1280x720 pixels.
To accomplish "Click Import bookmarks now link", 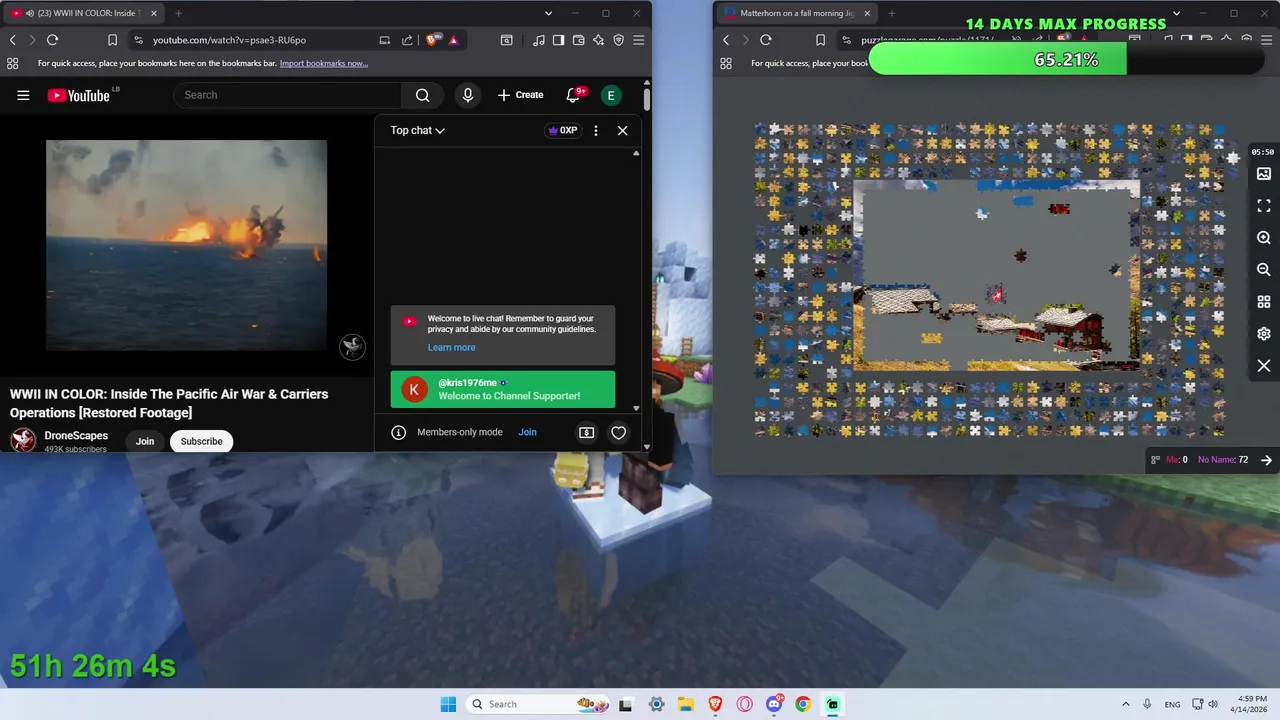I will [x=324, y=63].
